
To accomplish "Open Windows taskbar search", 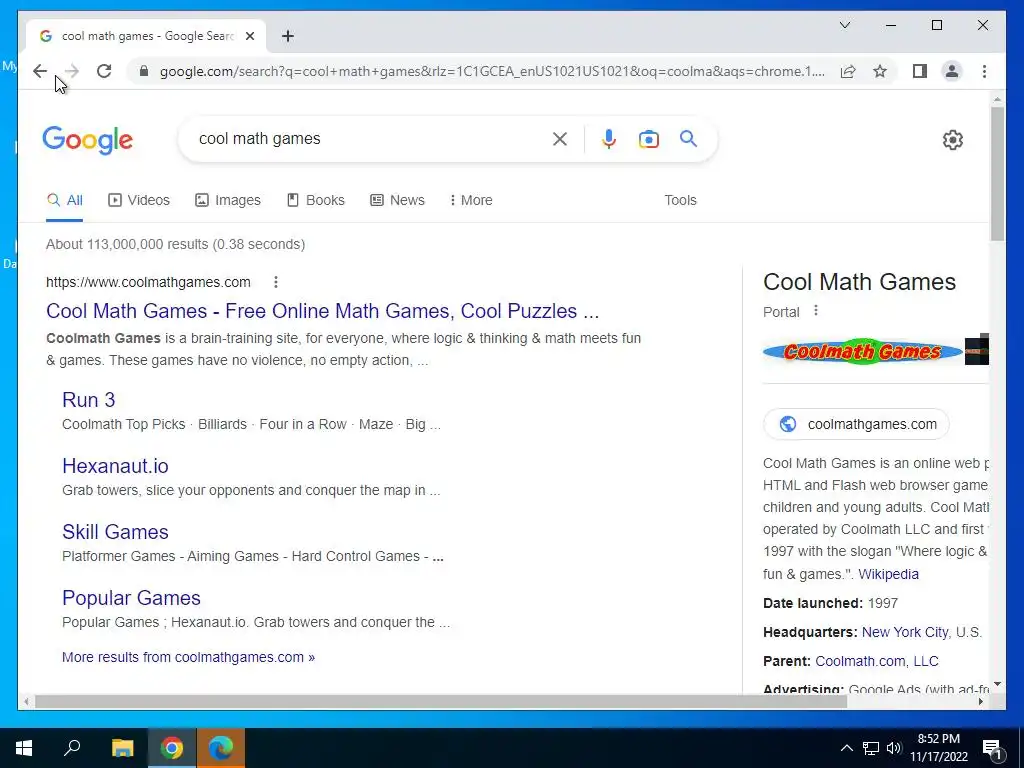I will click(72, 748).
